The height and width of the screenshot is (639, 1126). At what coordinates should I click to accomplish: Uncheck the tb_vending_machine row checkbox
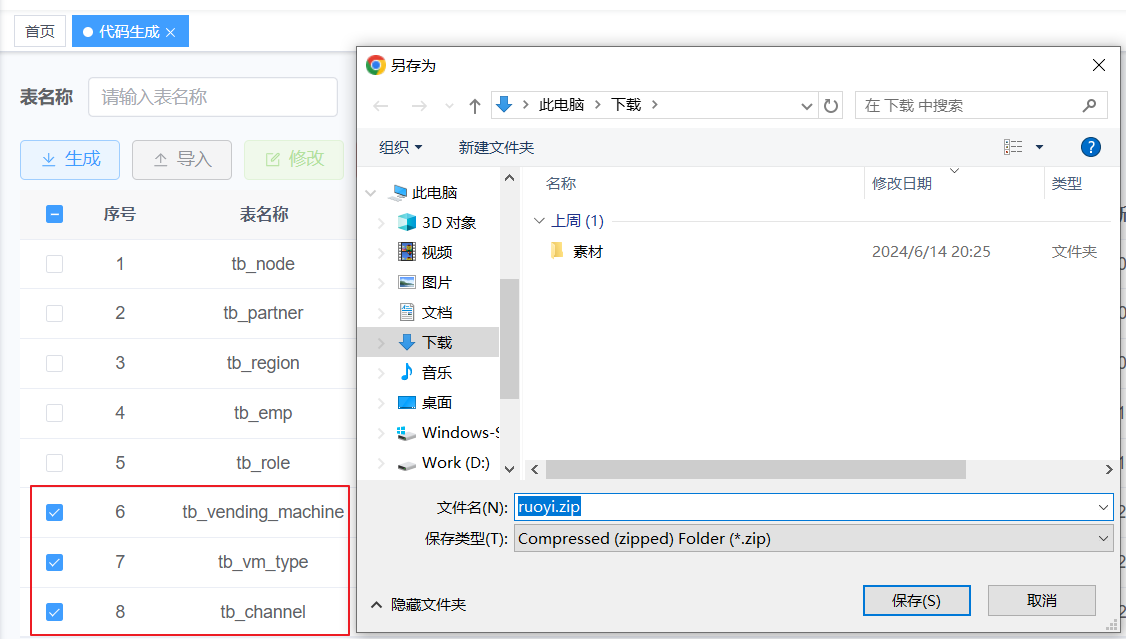(x=55, y=512)
